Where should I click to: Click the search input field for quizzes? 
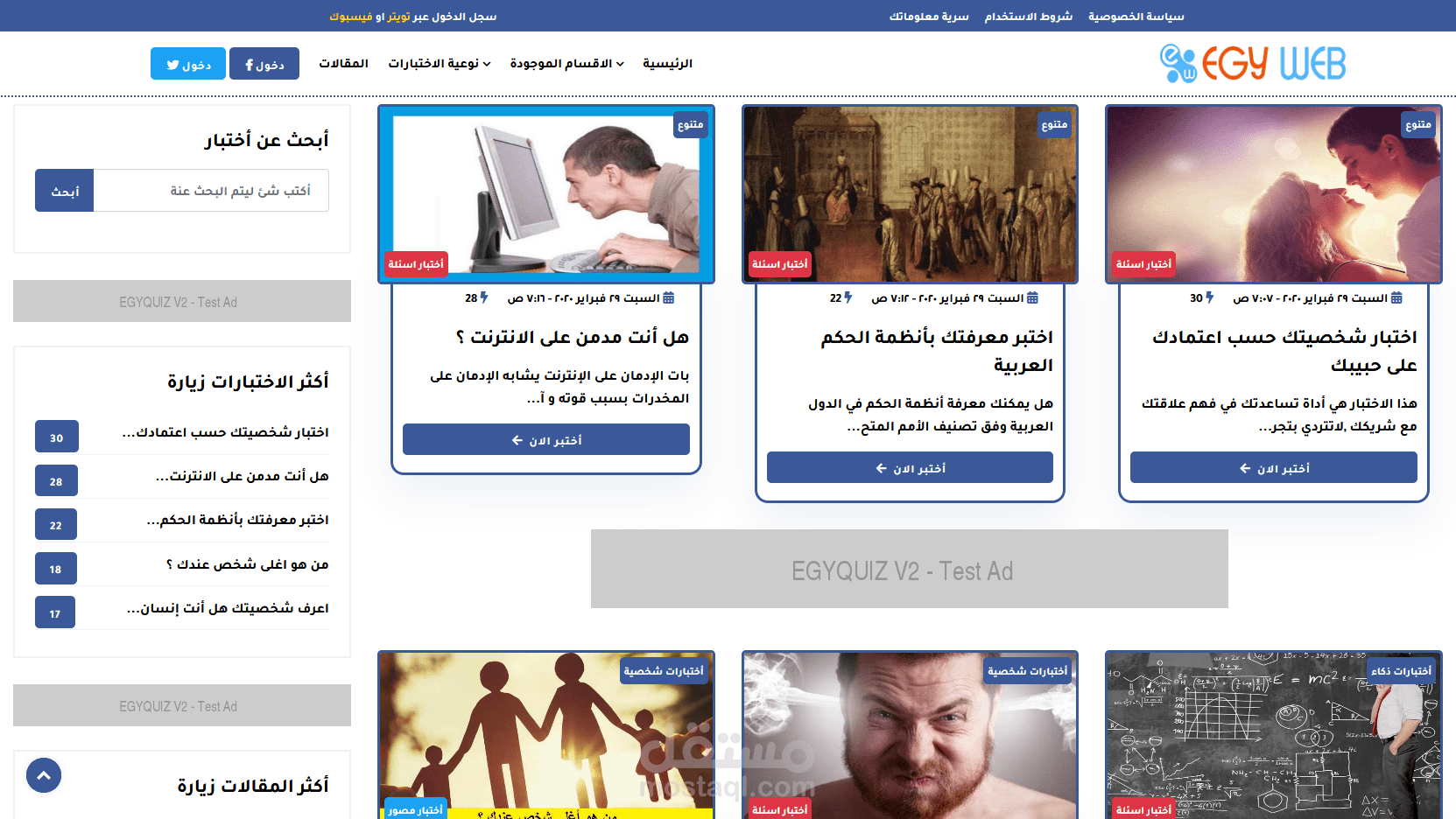[211, 191]
